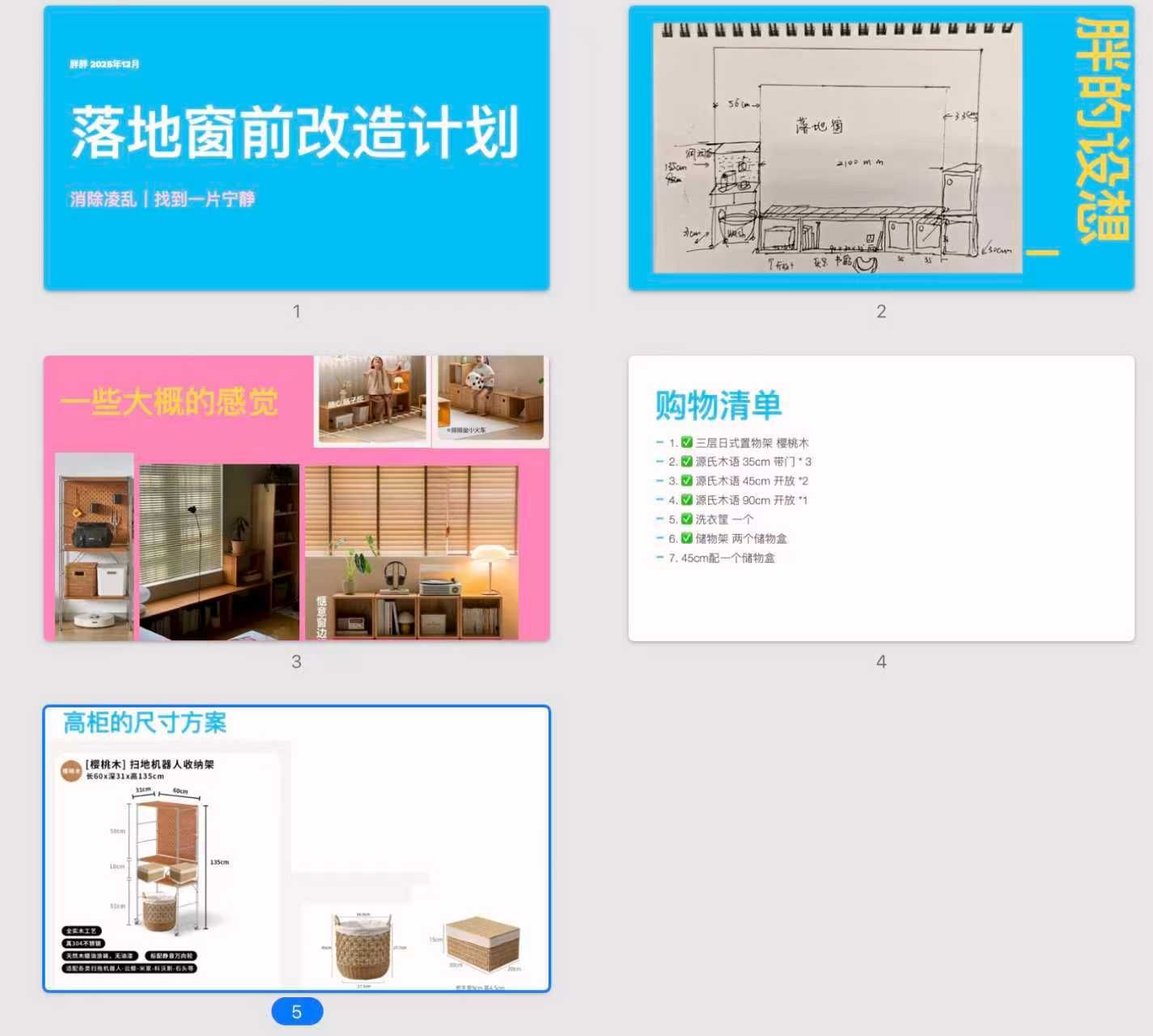Click the yellow 一些大概的感觉 title text
Image resolution: width=1153 pixels, height=1036 pixels.
[169, 402]
